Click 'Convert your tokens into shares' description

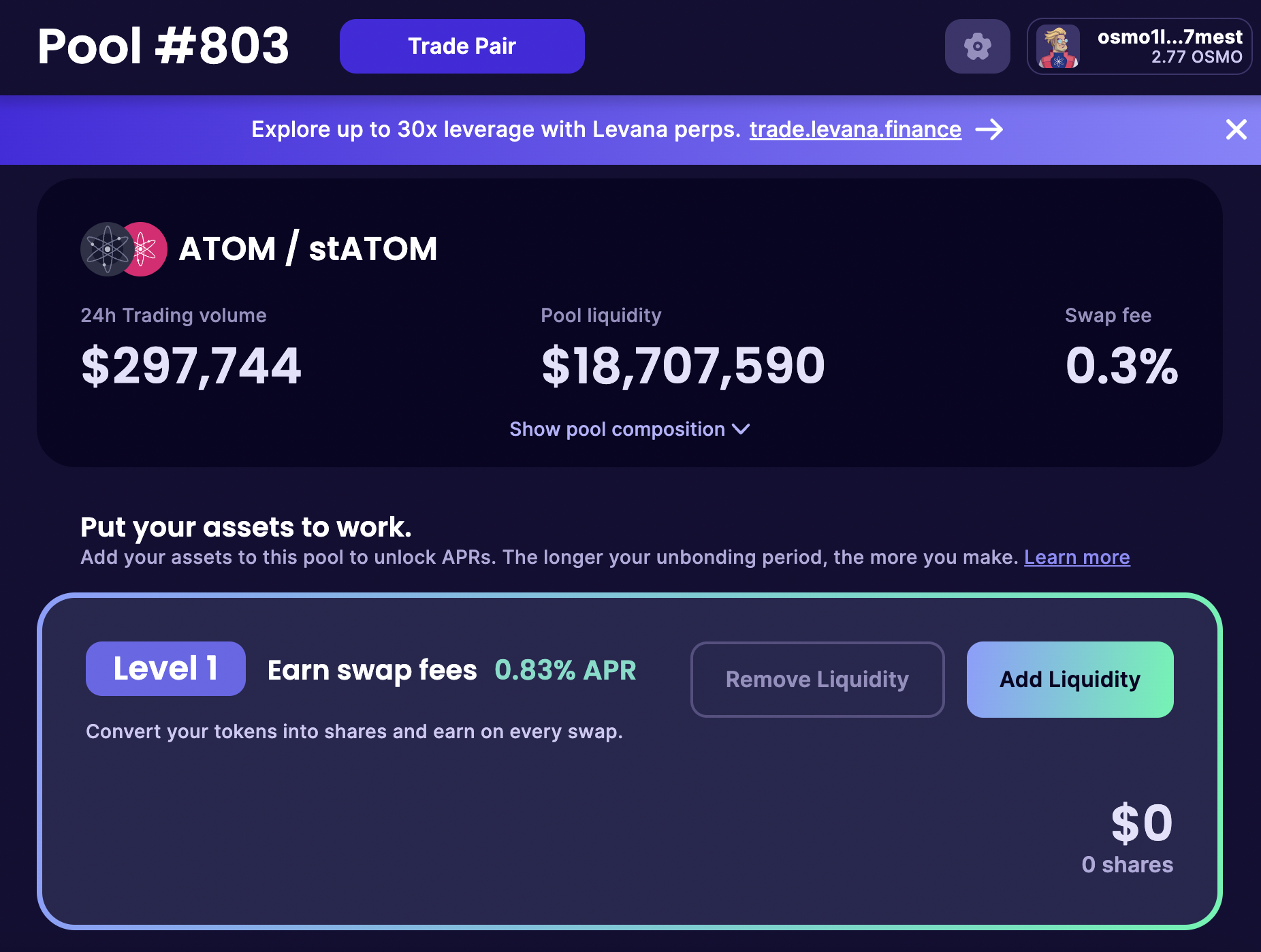[x=354, y=731]
